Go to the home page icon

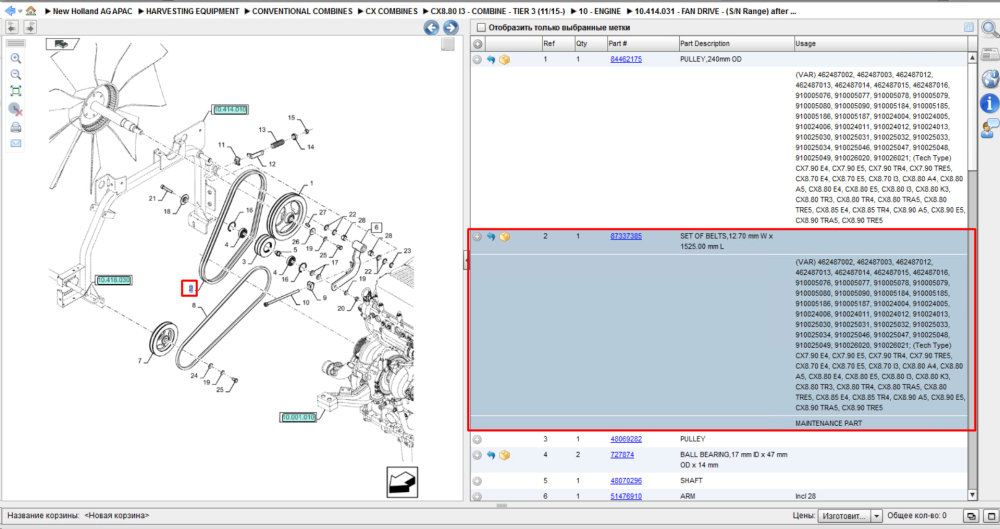point(31,11)
